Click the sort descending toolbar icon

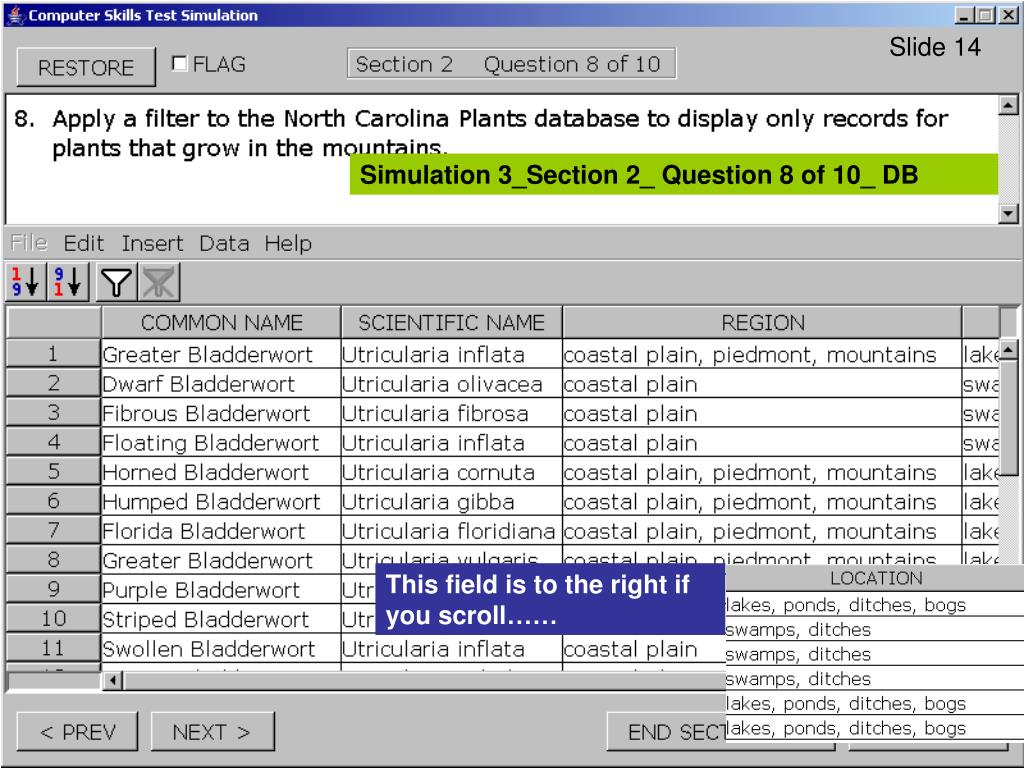point(68,281)
